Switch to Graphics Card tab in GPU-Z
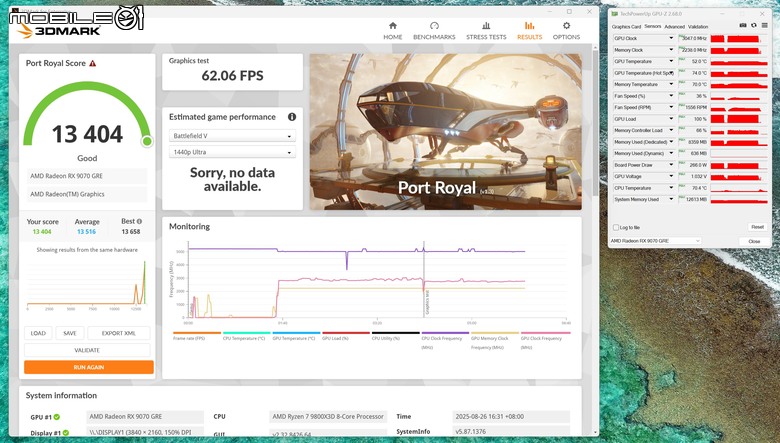 [x=626, y=26]
